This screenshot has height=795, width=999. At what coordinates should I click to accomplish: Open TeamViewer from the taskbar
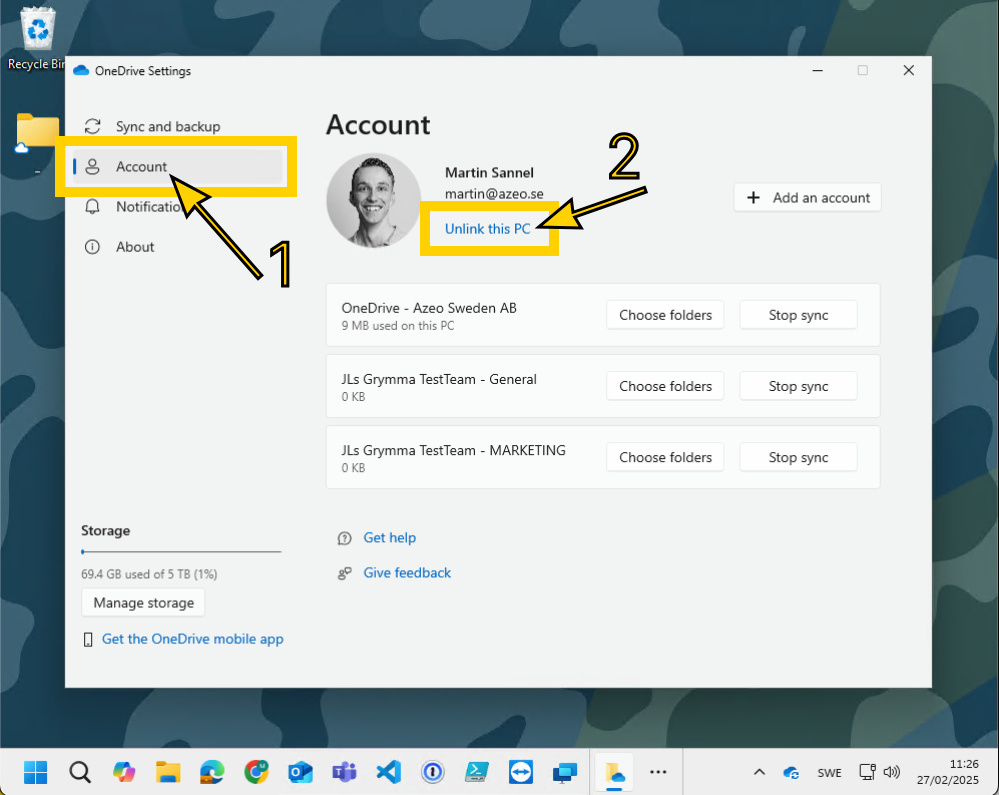click(x=520, y=772)
